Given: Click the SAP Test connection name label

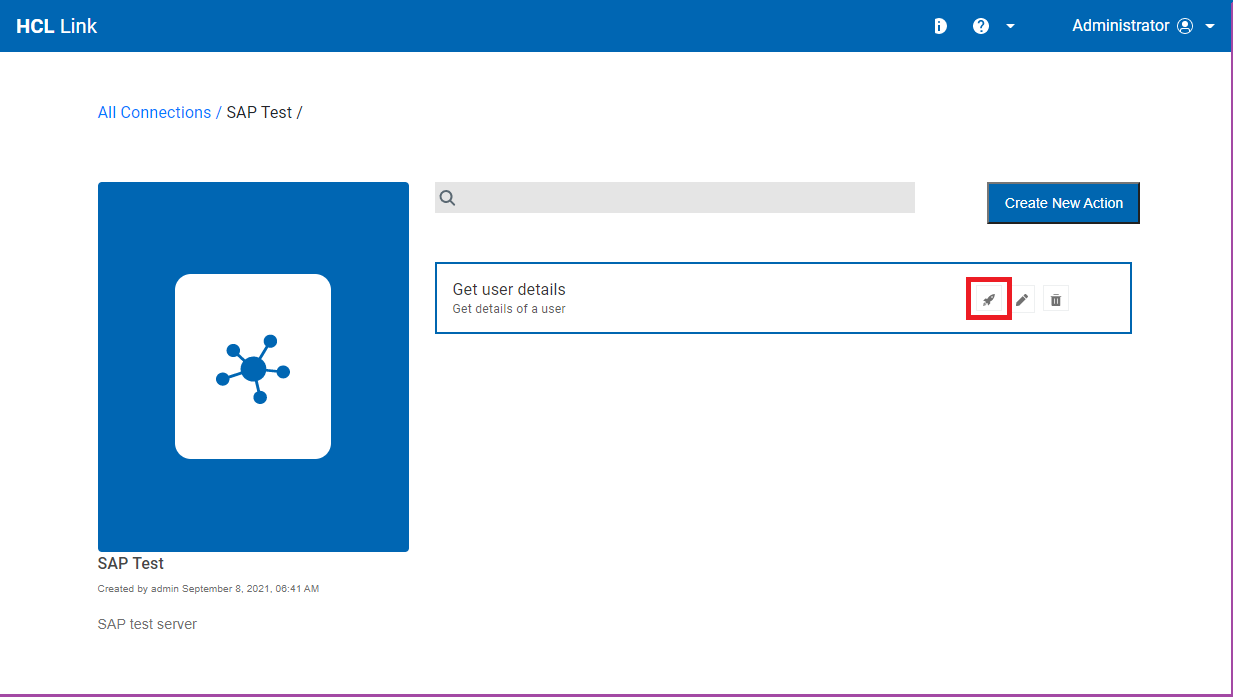Looking at the screenshot, I should pyautogui.click(x=131, y=563).
